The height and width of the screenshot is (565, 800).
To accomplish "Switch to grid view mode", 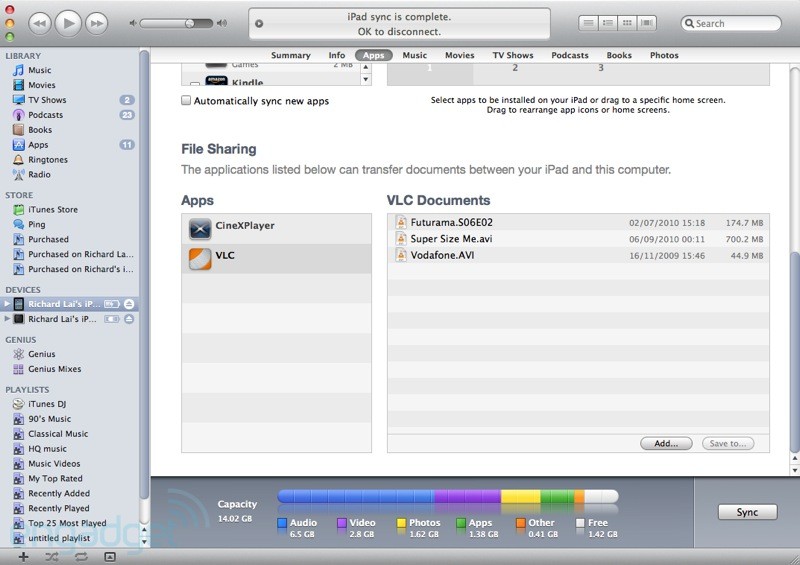I will (627, 23).
